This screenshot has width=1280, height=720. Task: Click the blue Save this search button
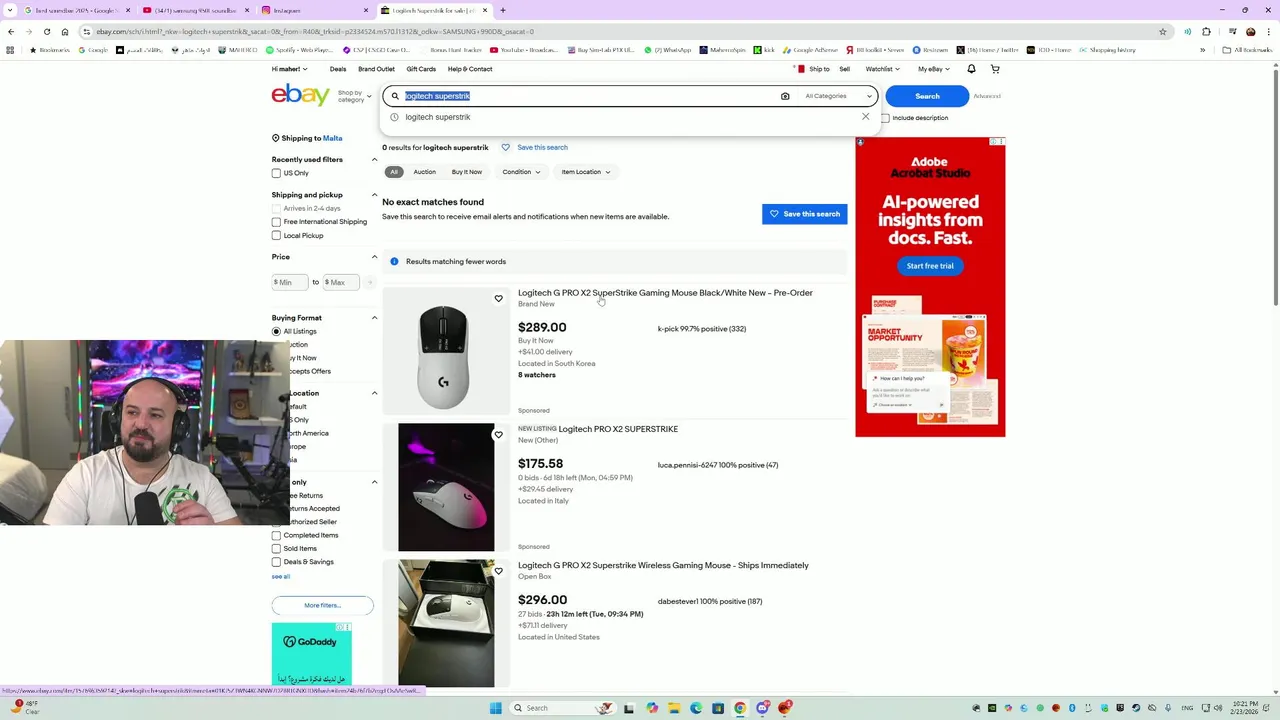click(804, 214)
